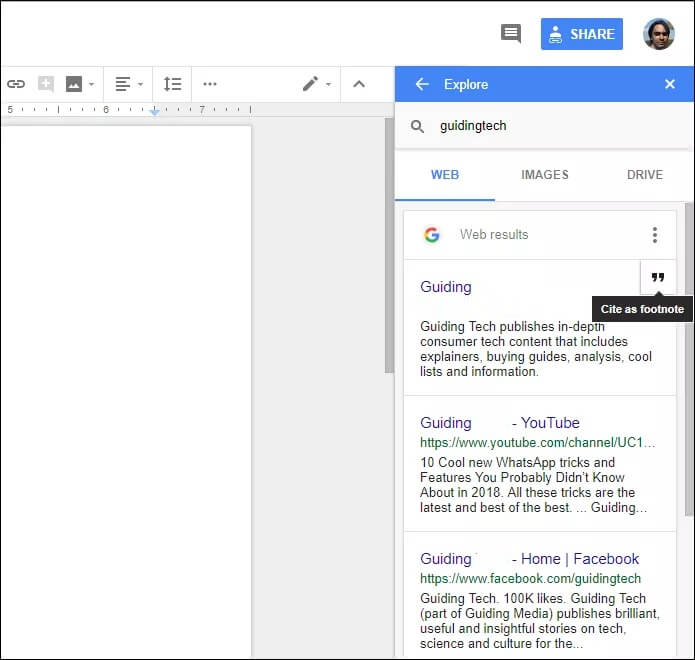695x660 pixels.
Task: Switch to the IMAGES tab
Action: click(545, 175)
